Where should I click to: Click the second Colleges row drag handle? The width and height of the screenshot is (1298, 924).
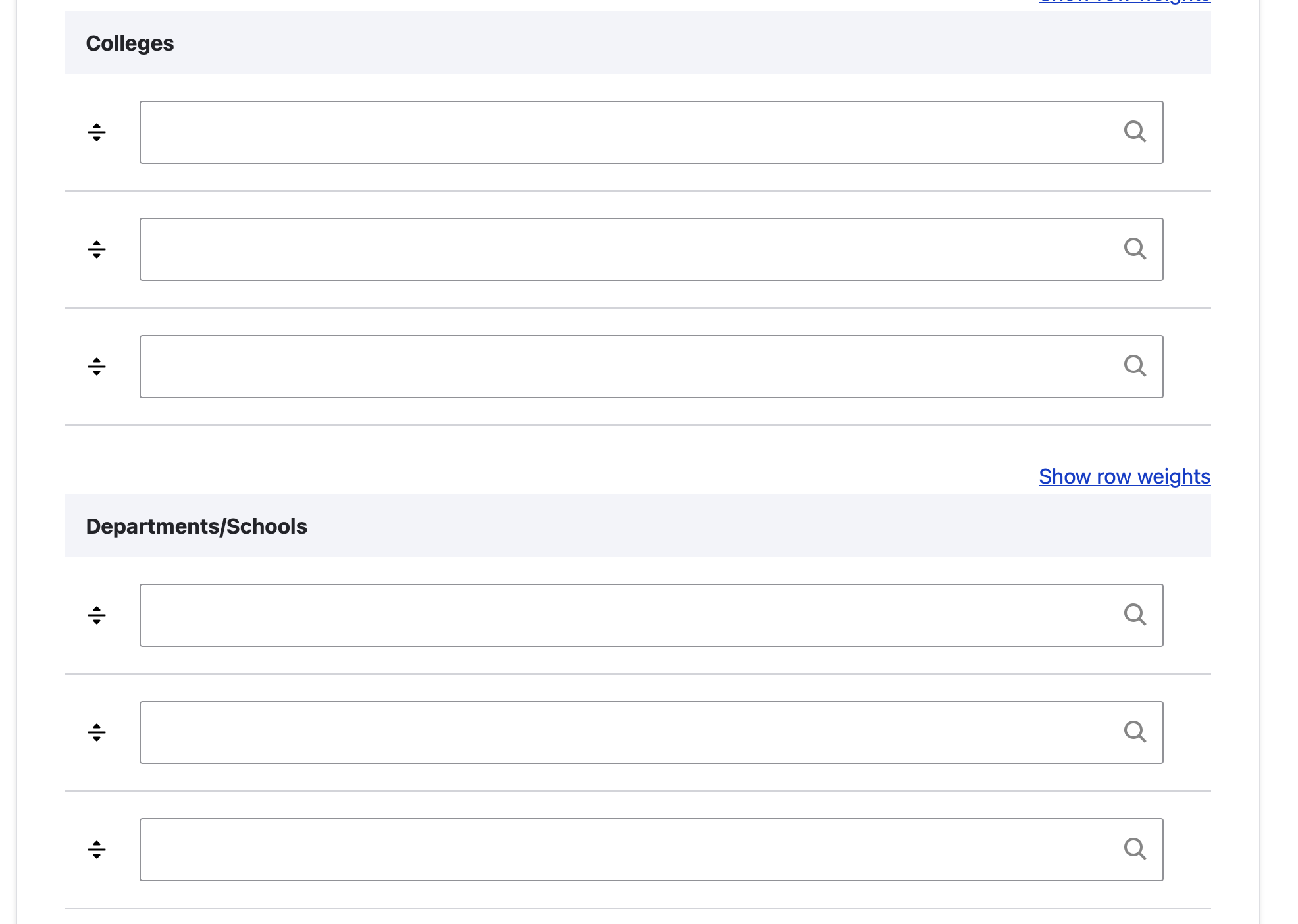tap(97, 249)
